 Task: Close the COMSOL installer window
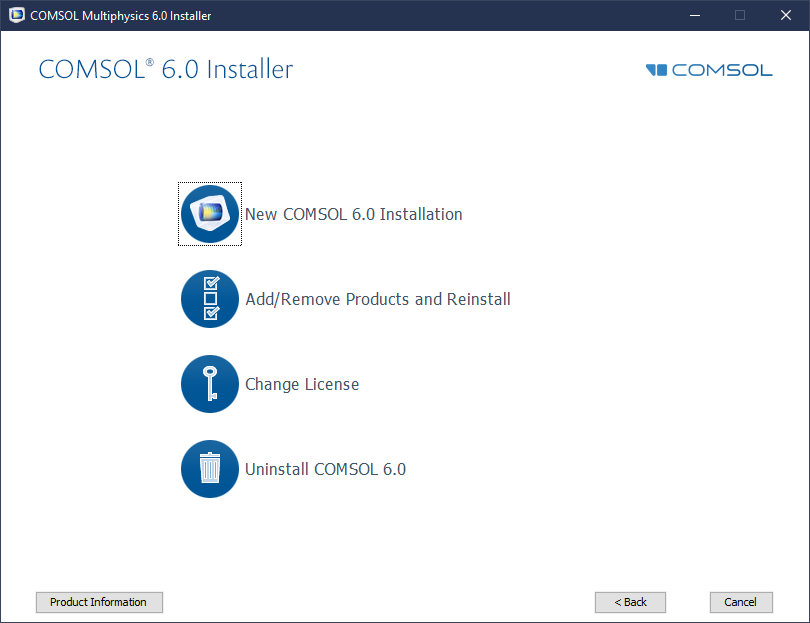786,15
